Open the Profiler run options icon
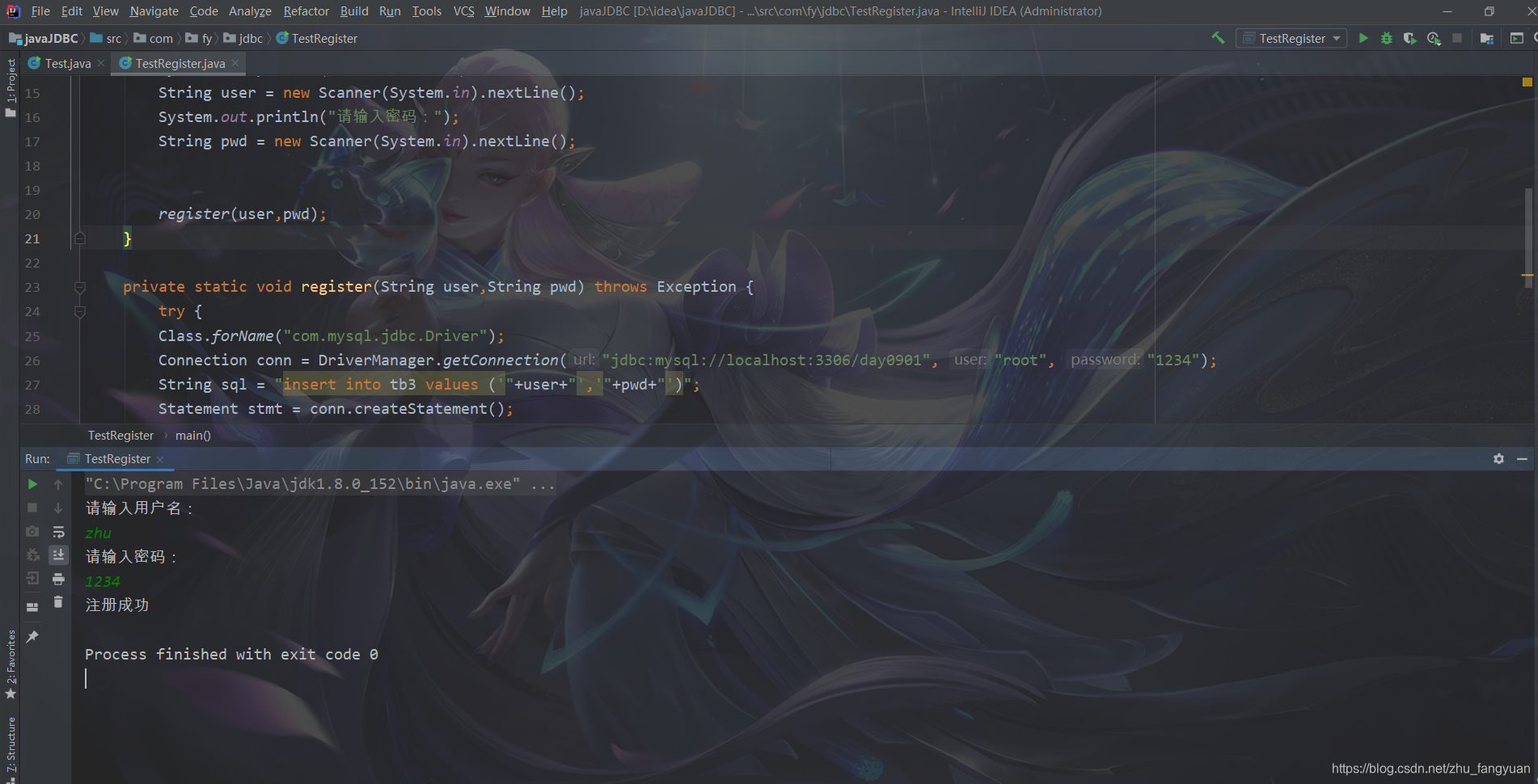The image size is (1538, 784). coord(1434,38)
